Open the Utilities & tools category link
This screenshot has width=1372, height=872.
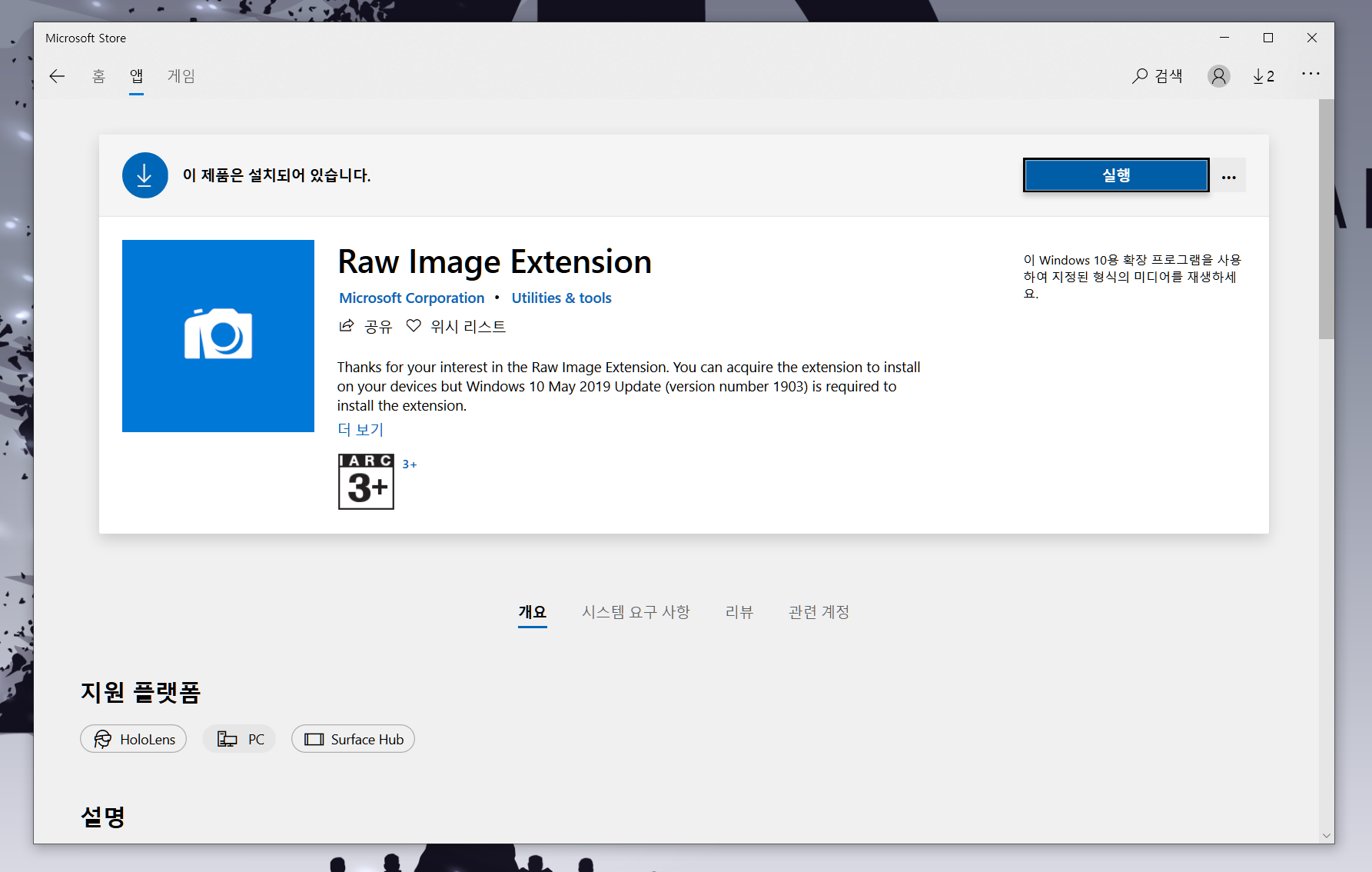[561, 298]
